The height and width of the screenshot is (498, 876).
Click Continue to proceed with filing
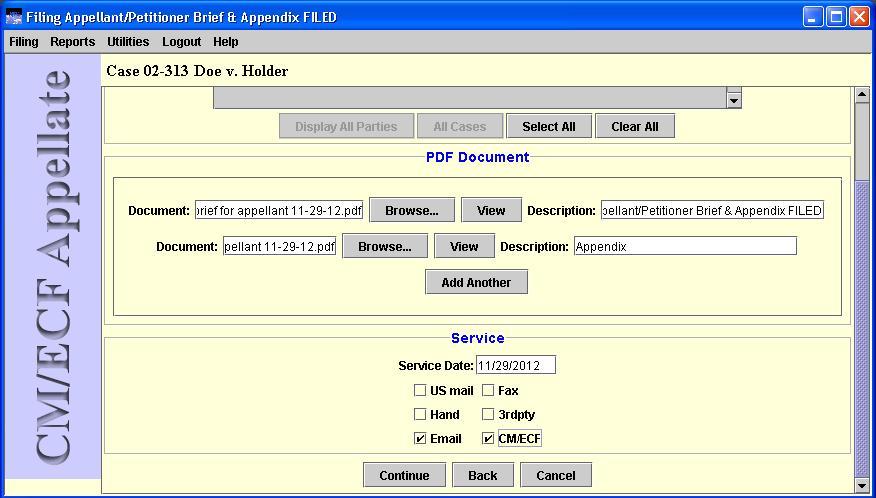(x=404, y=475)
